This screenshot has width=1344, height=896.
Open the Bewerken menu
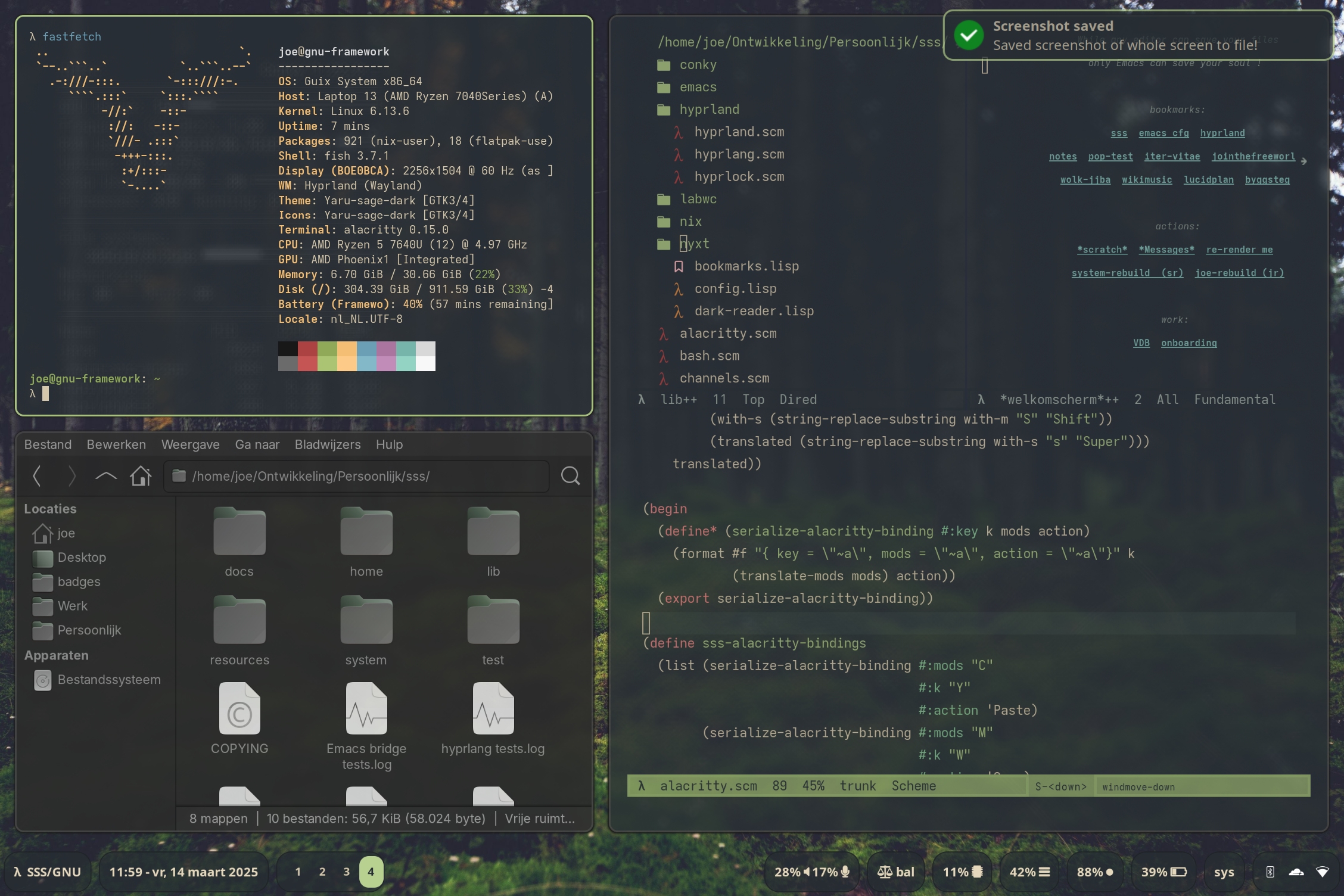[x=116, y=444]
